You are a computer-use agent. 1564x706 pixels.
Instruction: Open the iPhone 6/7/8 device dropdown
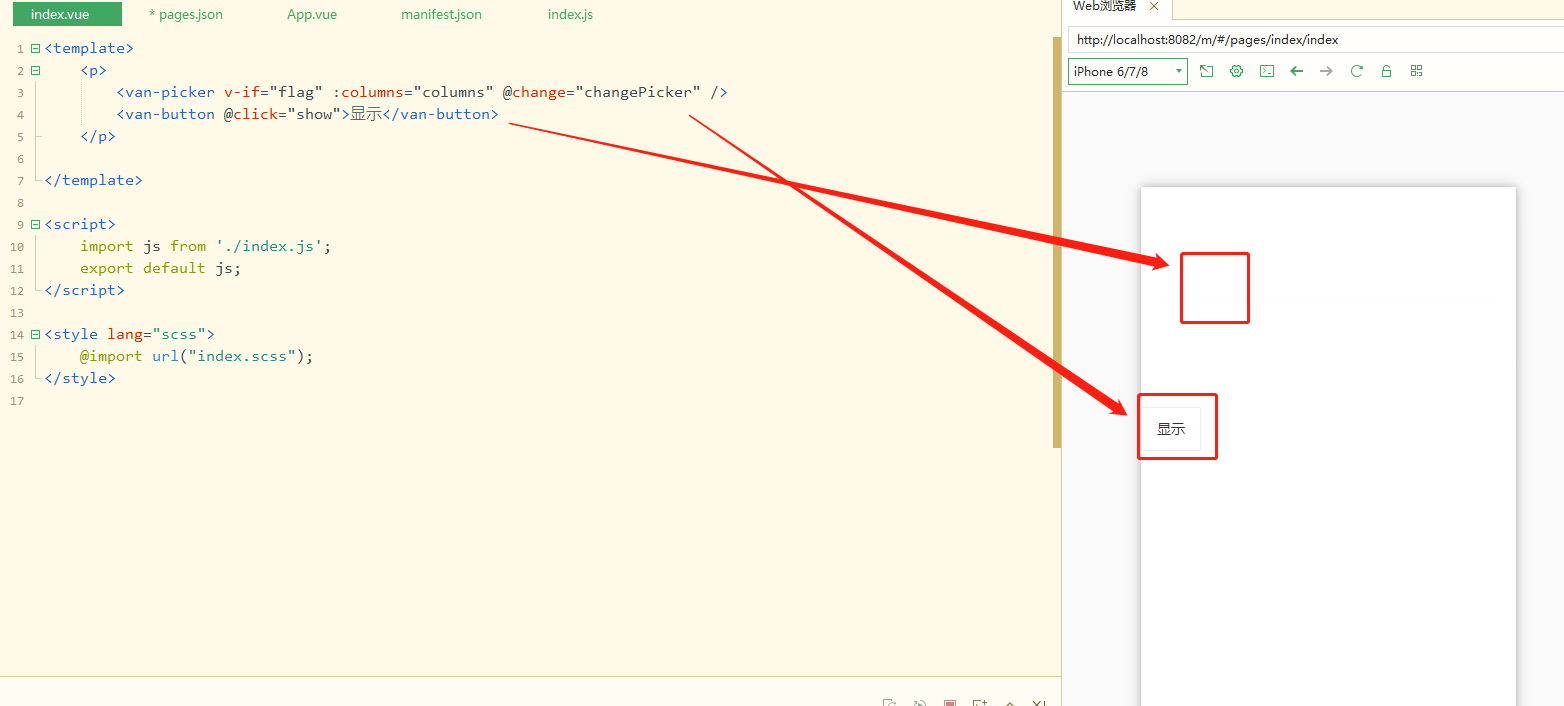(x=1128, y=71)
